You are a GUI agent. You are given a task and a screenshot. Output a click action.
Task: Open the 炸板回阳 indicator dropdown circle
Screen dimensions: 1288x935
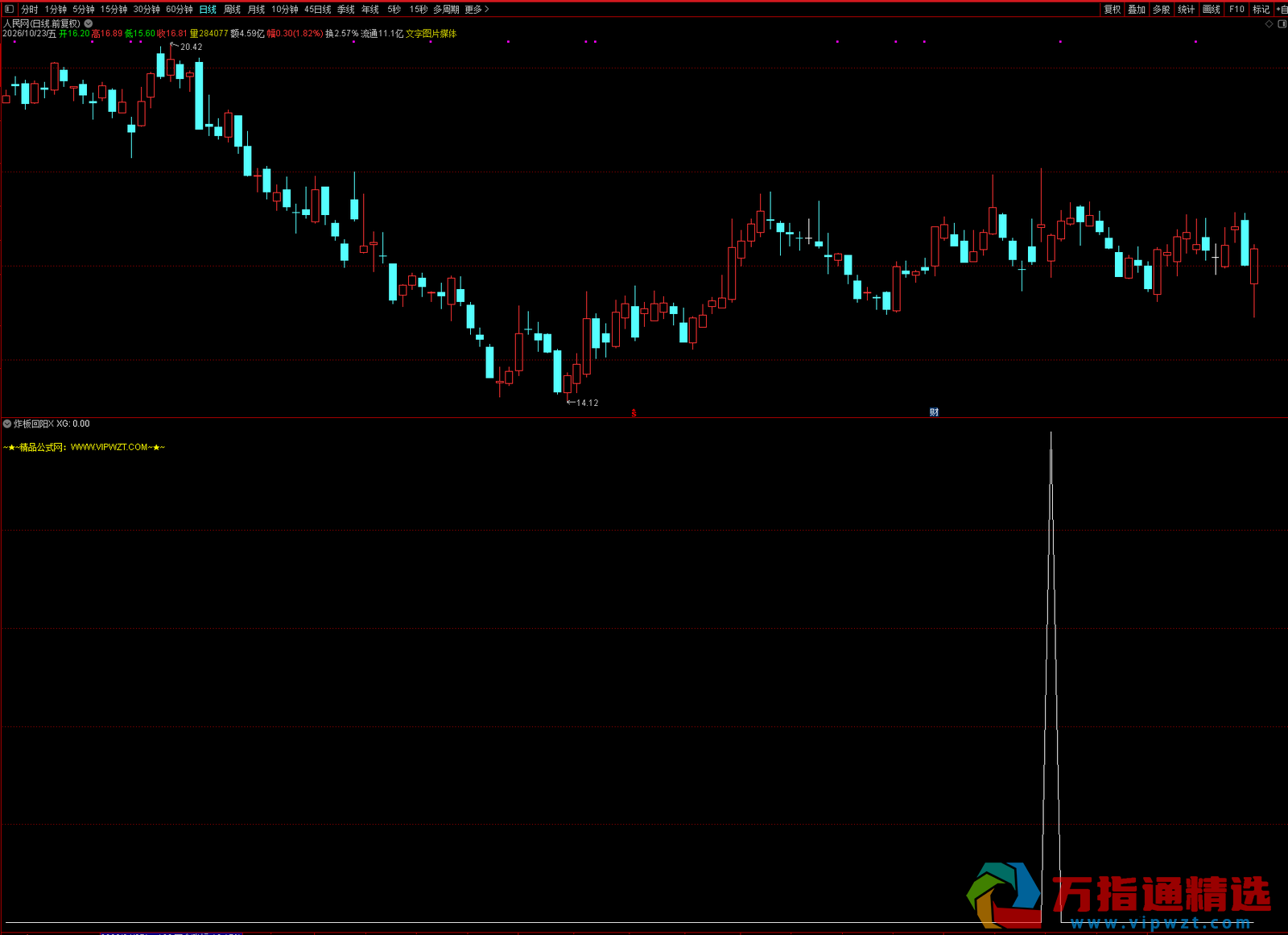pyautogui.click(x=7, y=424)
